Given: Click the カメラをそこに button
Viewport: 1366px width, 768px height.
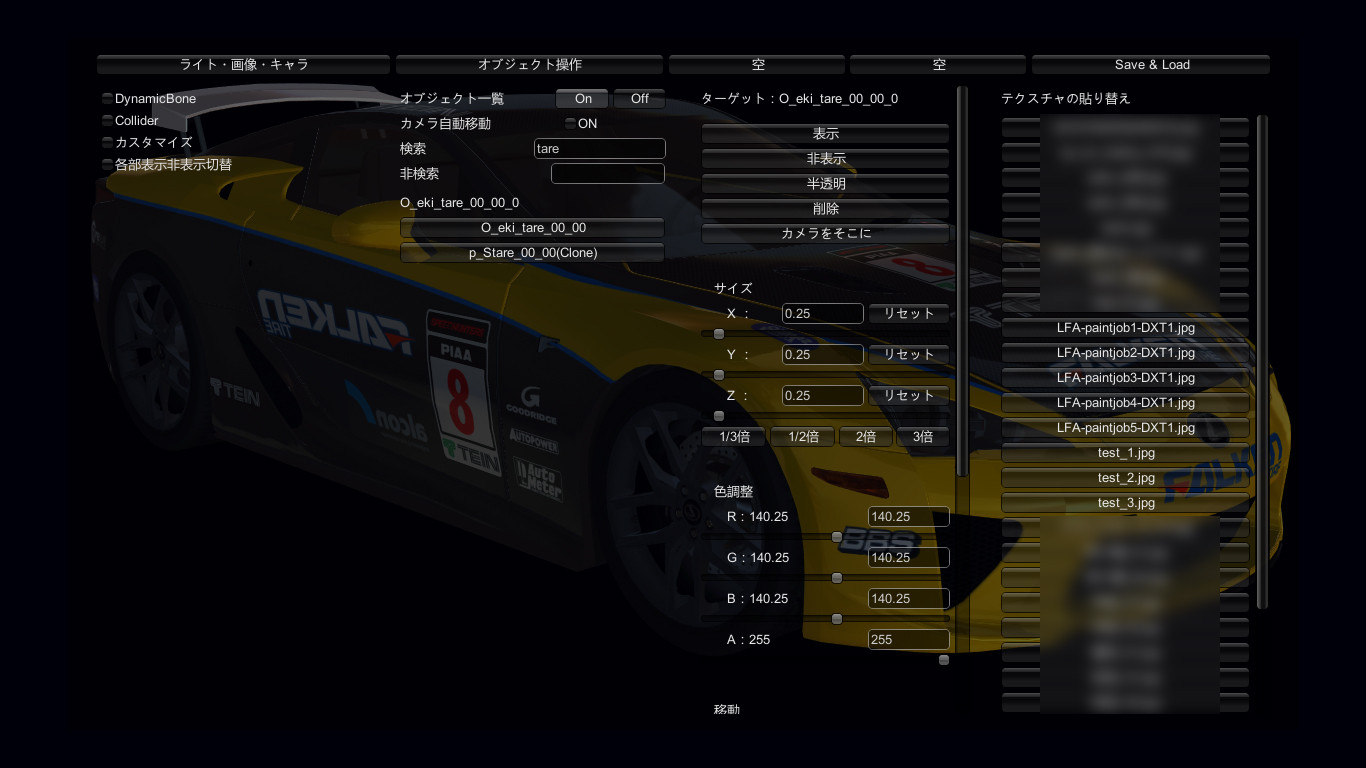Looking at the screenshot, I should (825, 234).
